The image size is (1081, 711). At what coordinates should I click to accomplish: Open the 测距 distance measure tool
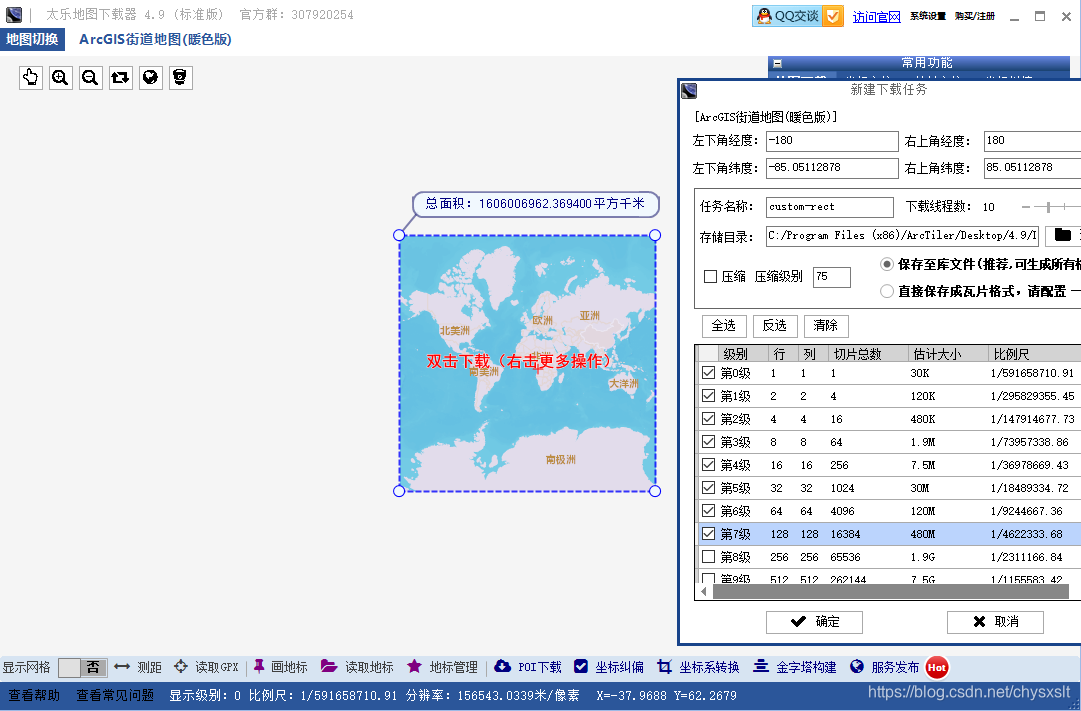pos(138,667)
